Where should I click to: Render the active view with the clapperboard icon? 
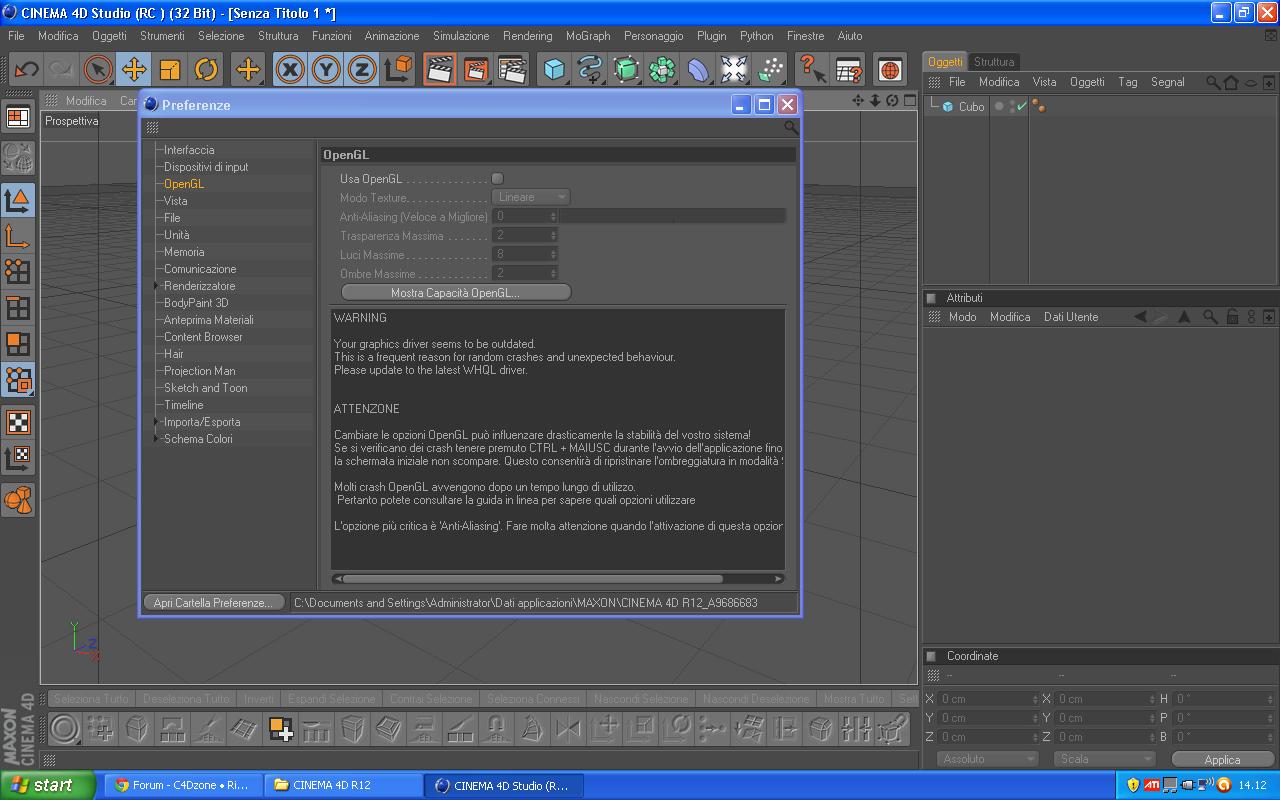[x=439, y=69]
